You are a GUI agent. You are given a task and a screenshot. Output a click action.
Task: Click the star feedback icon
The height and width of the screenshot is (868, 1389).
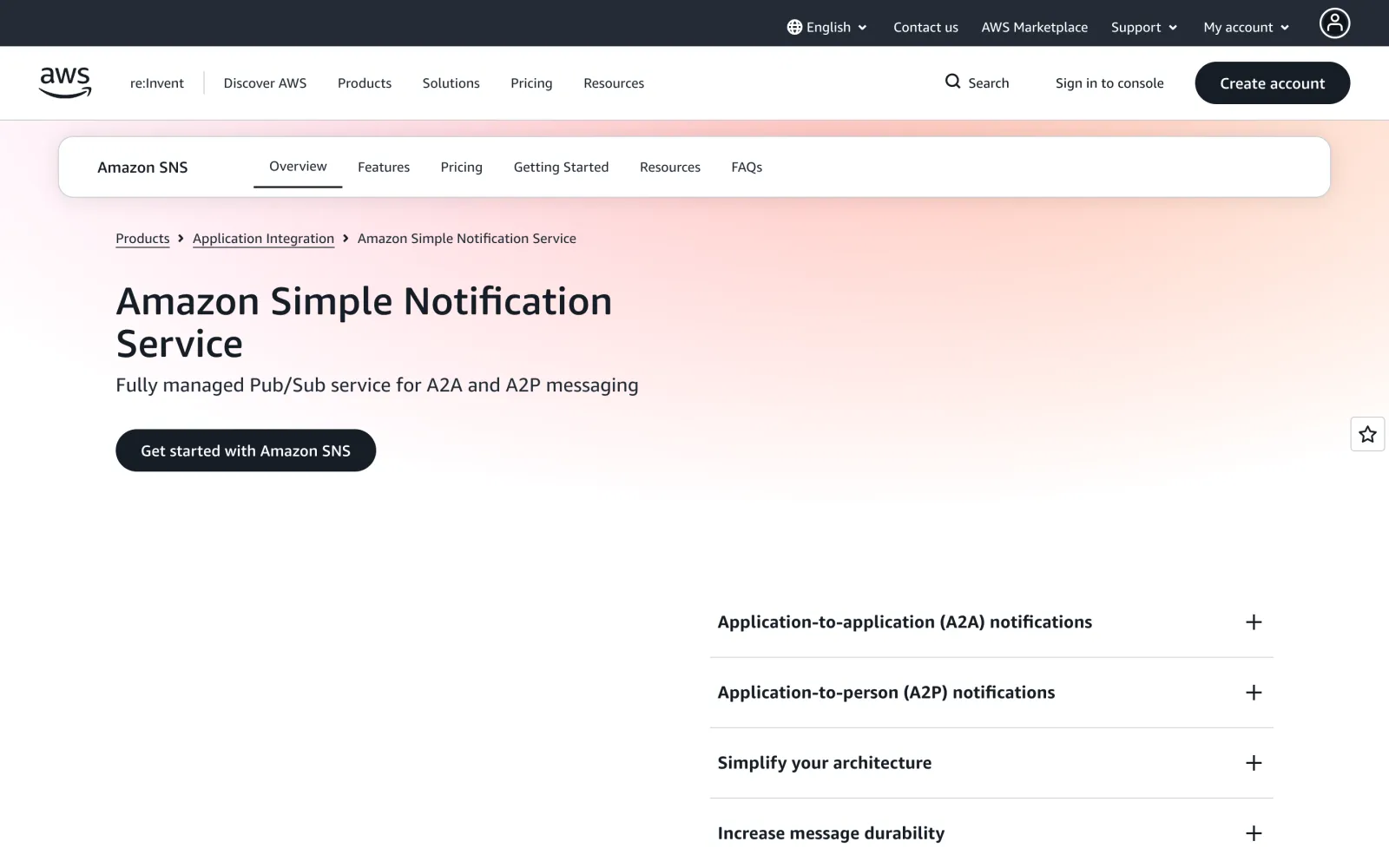pos(1367,434)
